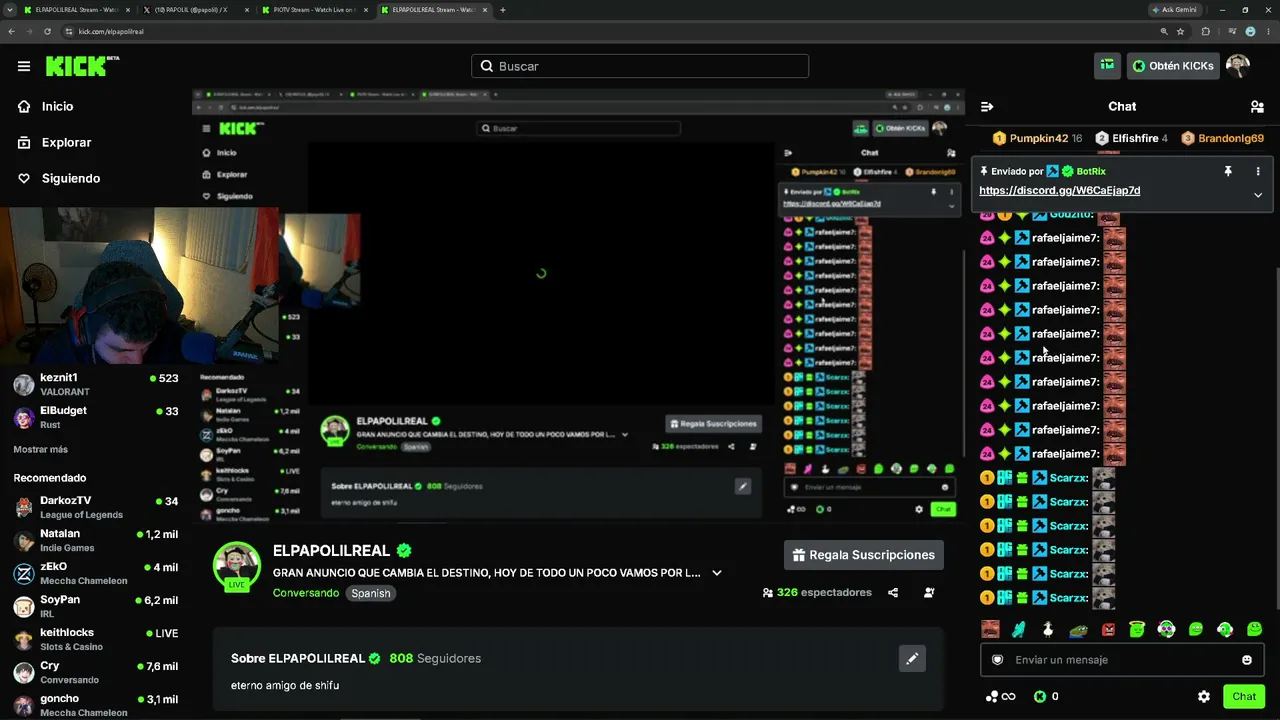
Task: Insert the teal dancing figure emote
Action: pyautogui.click(x=1019, y=629)
